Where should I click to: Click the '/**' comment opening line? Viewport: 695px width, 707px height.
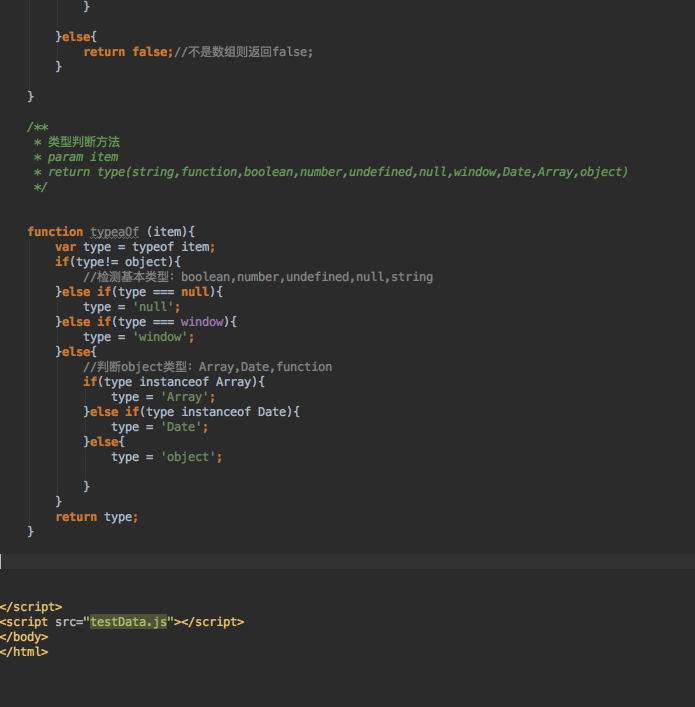coord(37,127)
